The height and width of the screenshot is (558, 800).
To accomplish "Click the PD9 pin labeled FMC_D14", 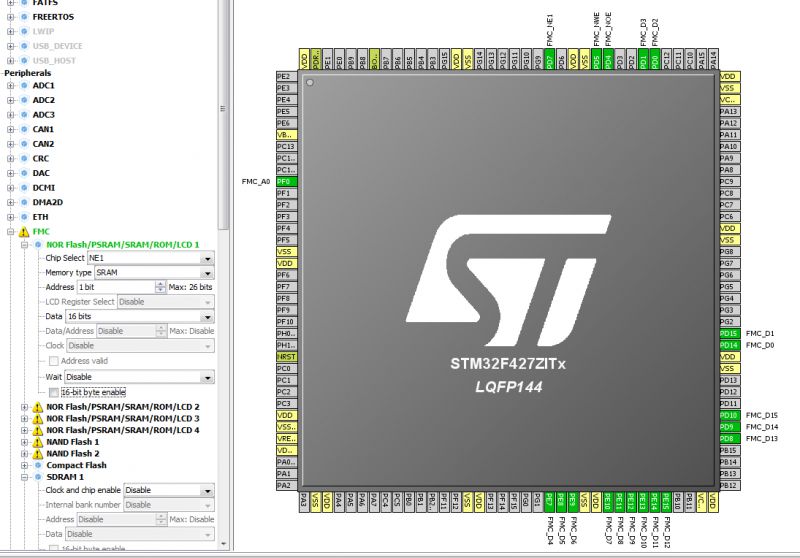I will 730,427.
